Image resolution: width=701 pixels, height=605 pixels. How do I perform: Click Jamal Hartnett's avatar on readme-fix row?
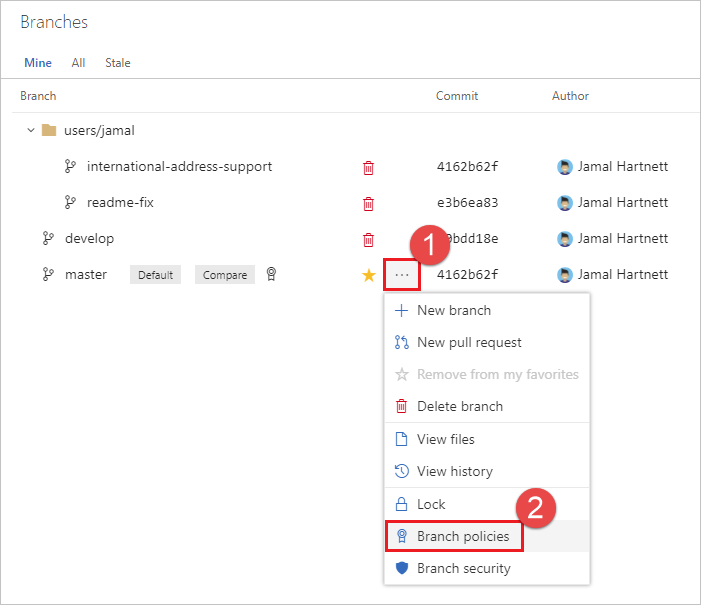564,203
